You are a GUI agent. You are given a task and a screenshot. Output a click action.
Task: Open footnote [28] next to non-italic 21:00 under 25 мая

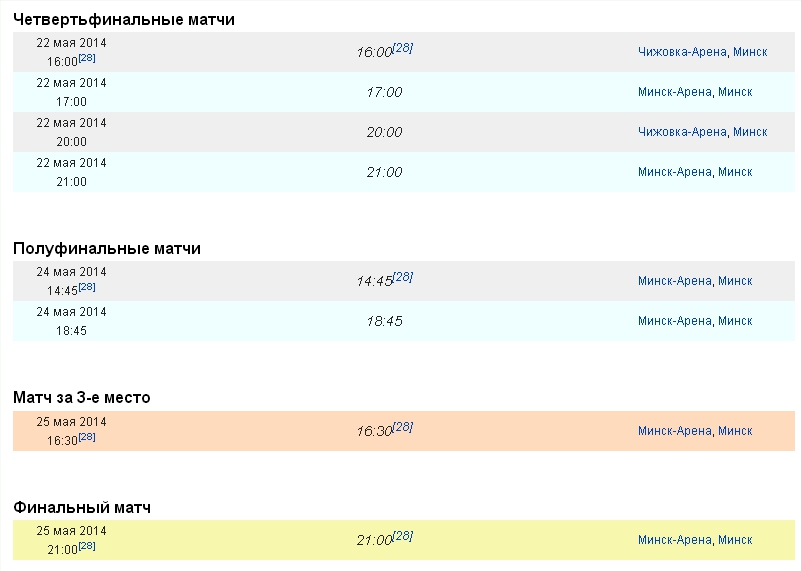pos(87,546)
